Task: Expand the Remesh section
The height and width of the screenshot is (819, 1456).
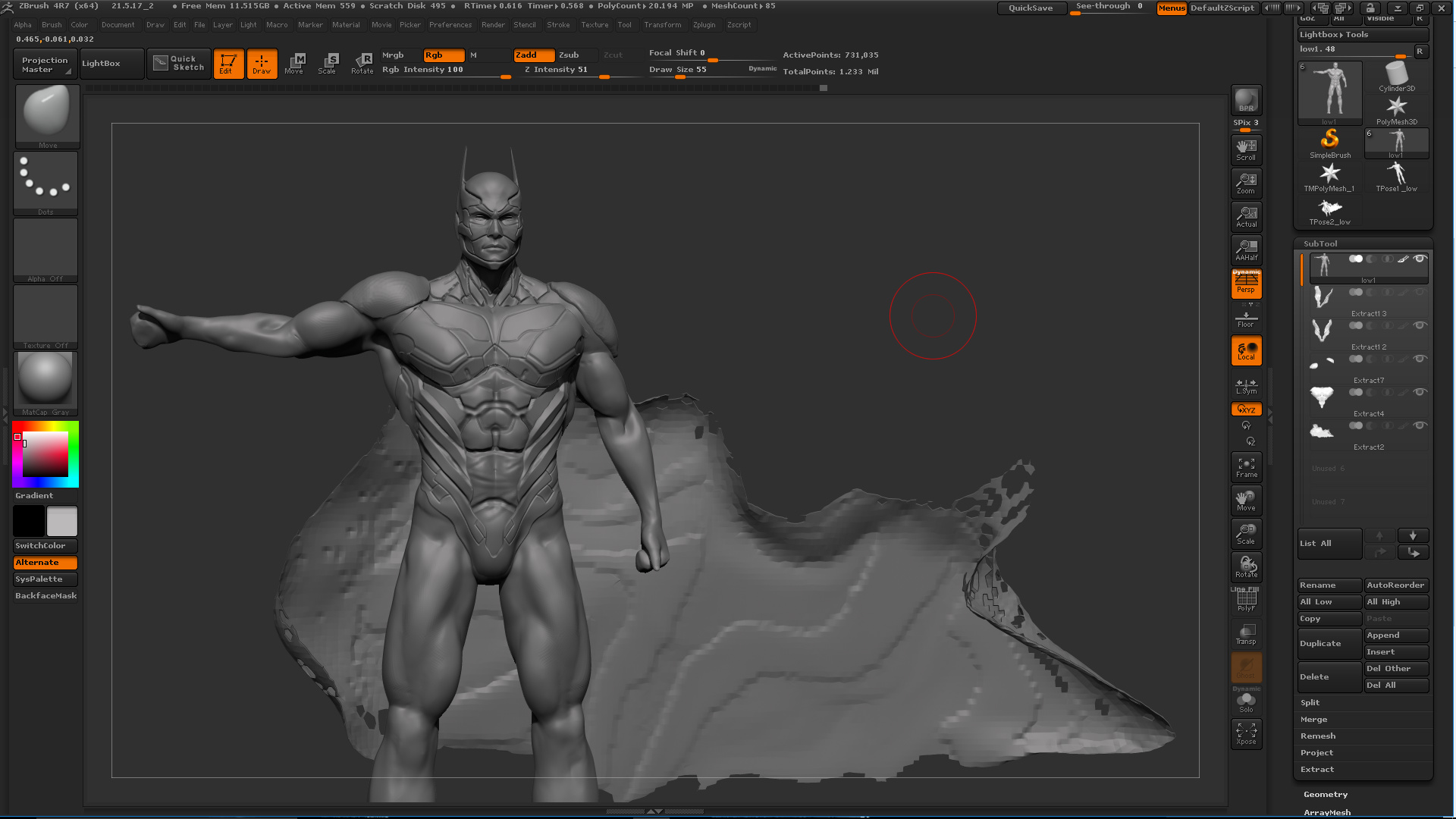Action: pyautogui.click(x=1318, y=736)
